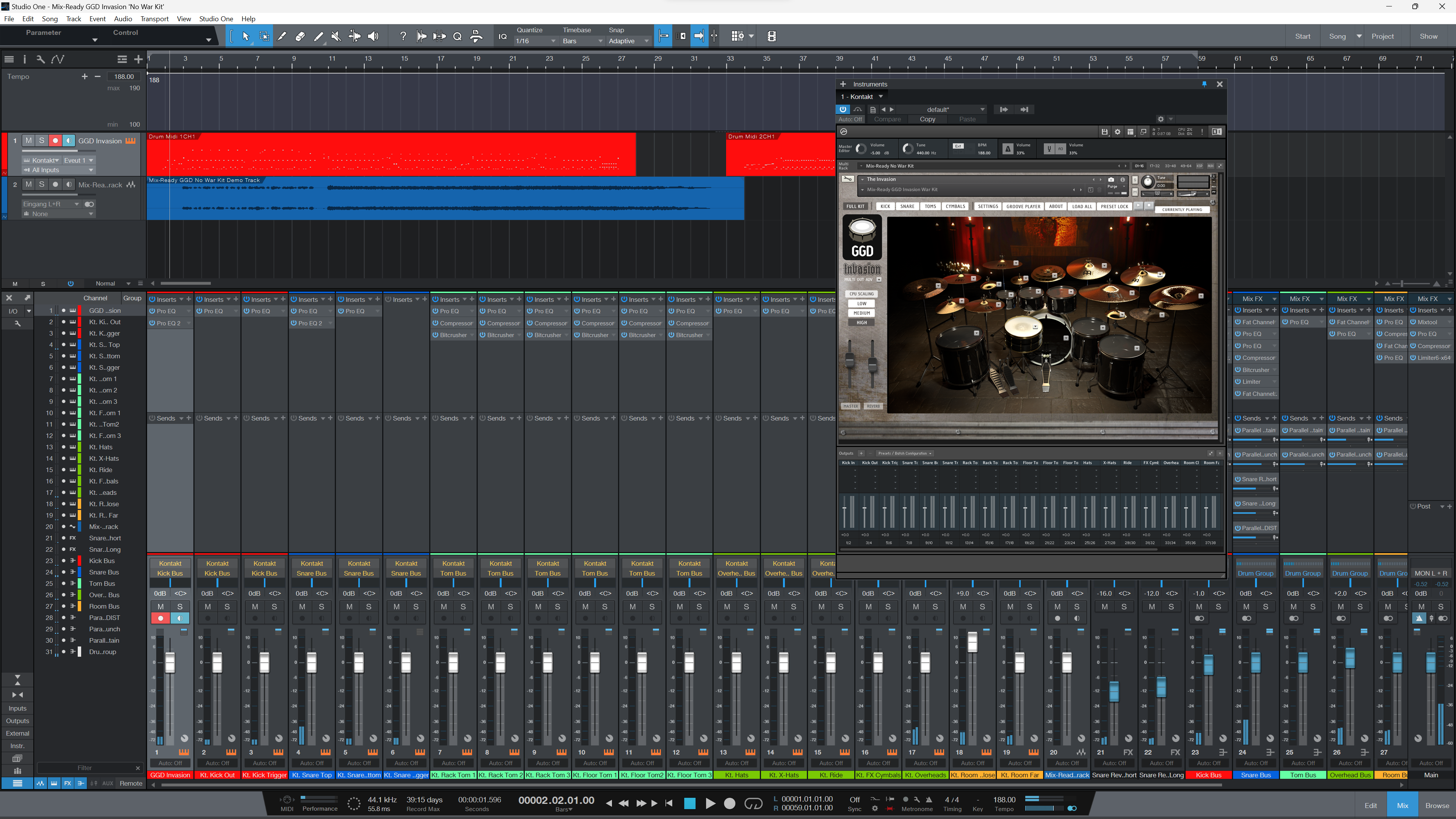Select the Eraser tool
The height and width of the screenshot is (819, 1456).
tap(300, 36)
